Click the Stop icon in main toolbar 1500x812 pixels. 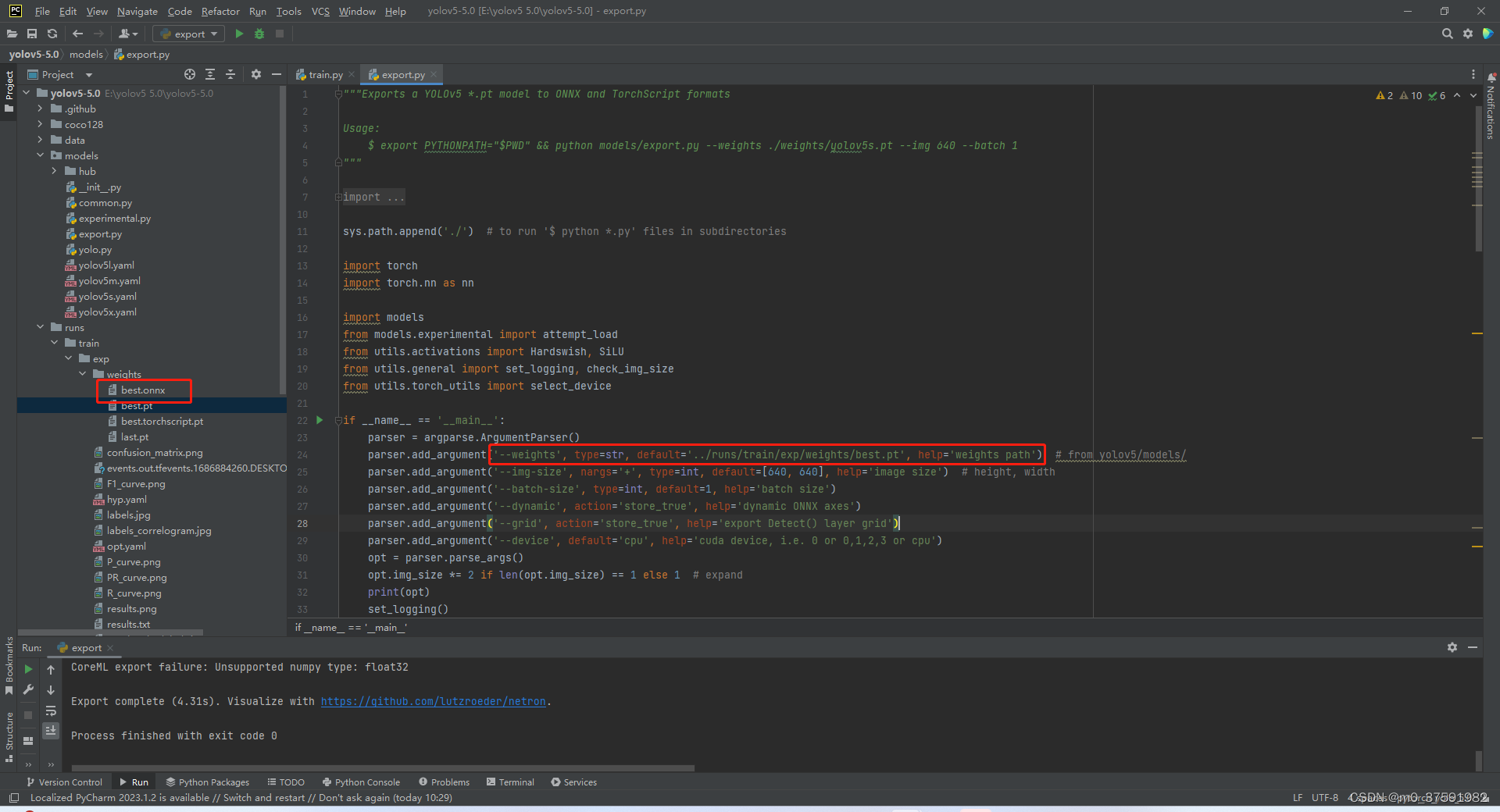(x=280, y=34)
